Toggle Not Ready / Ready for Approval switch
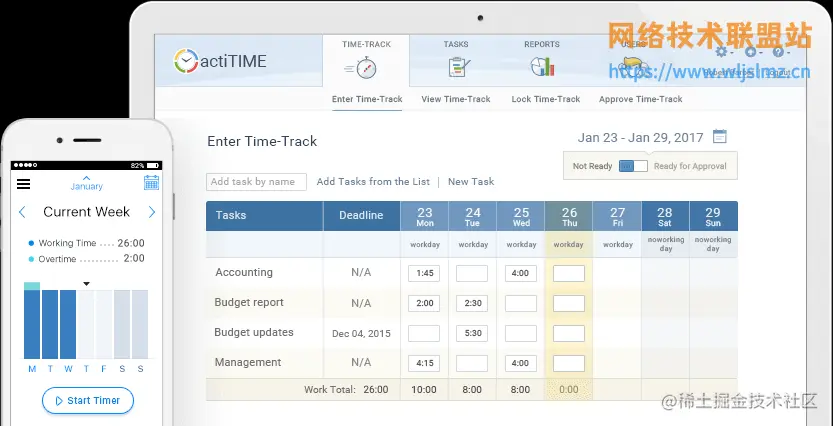The image size is (833, 426). tap(633, 166)
